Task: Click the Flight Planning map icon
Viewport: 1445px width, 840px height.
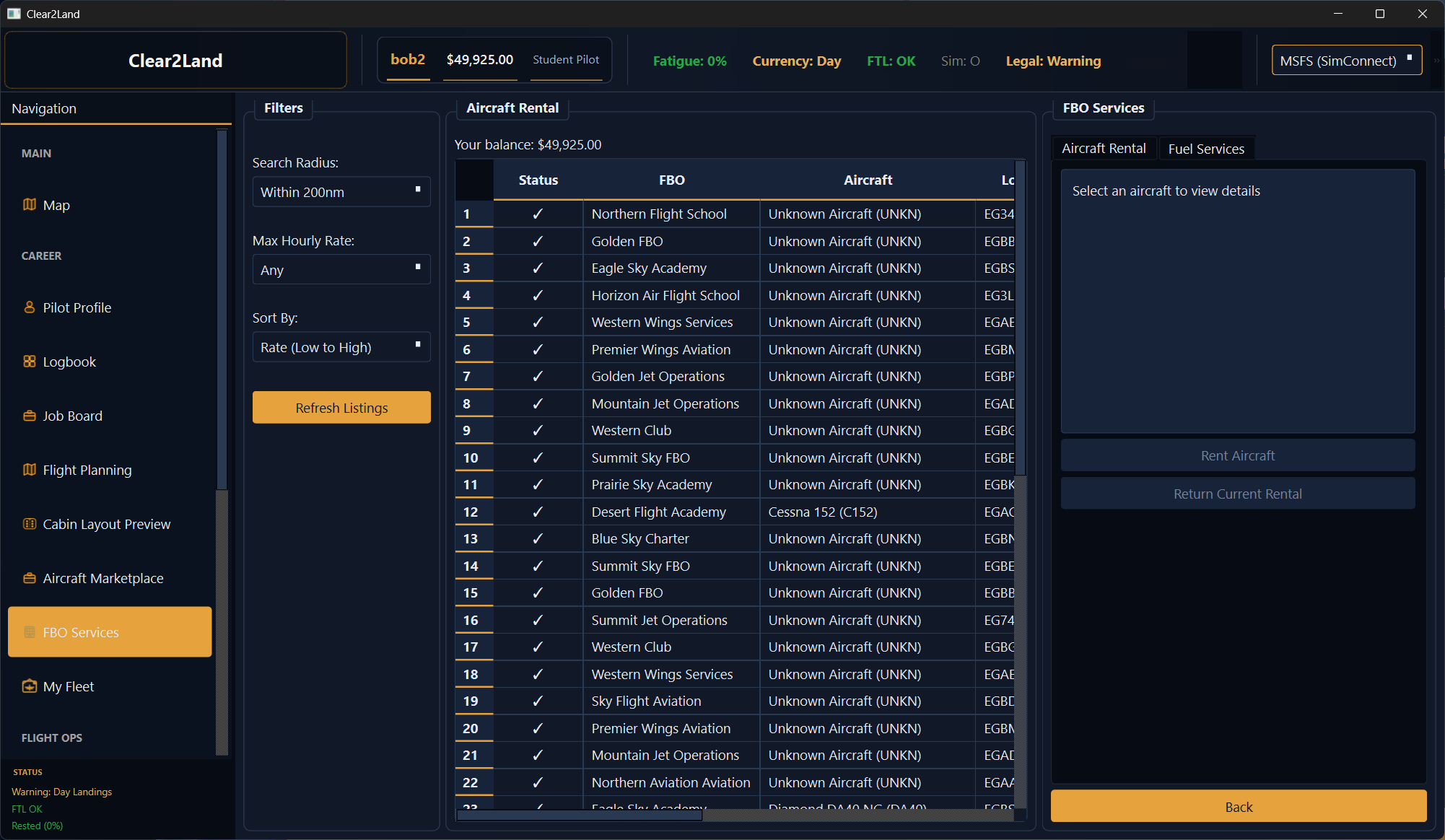Action: 29,470
